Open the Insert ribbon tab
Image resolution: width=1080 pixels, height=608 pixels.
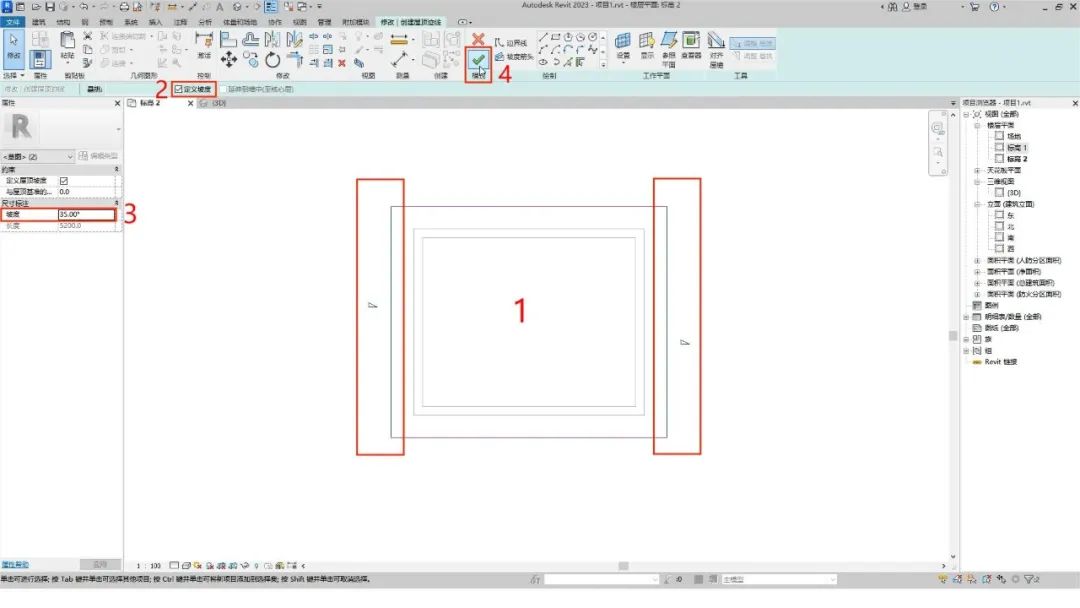[x=156, y=22]
